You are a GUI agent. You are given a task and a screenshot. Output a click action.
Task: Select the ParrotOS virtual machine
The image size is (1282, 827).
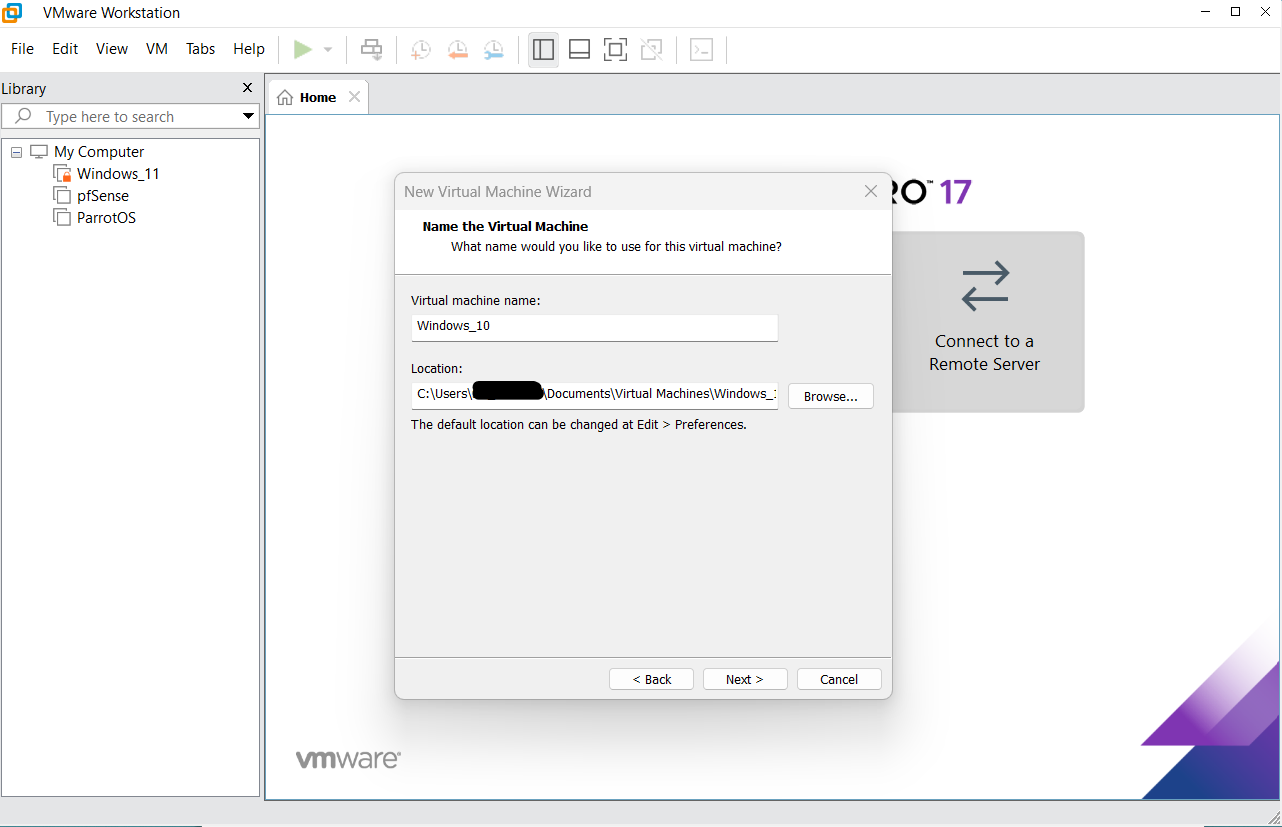[106, 218]
